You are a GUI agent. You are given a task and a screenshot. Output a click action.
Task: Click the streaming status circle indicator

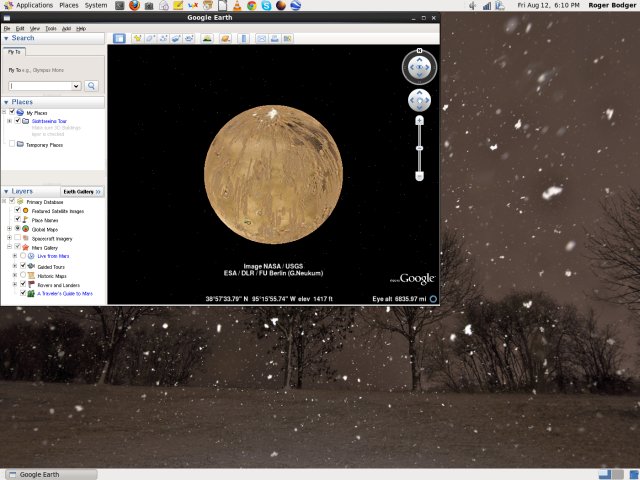point(433,299)
